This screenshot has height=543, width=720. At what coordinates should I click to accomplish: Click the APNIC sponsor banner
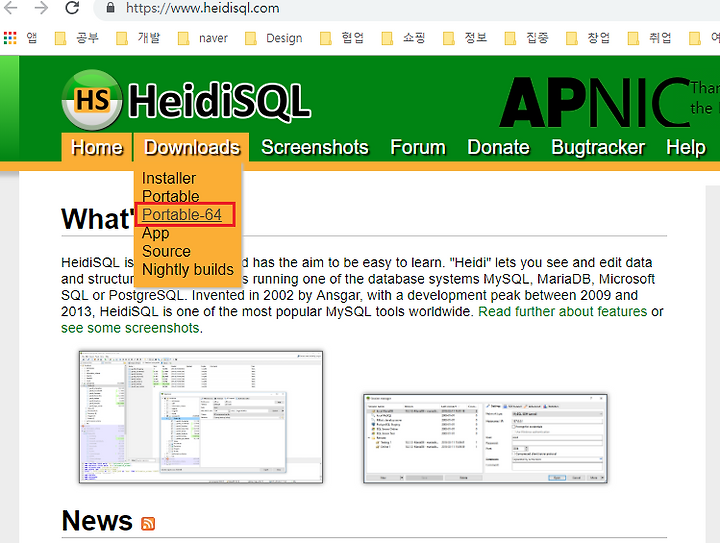tap(595, 102)
